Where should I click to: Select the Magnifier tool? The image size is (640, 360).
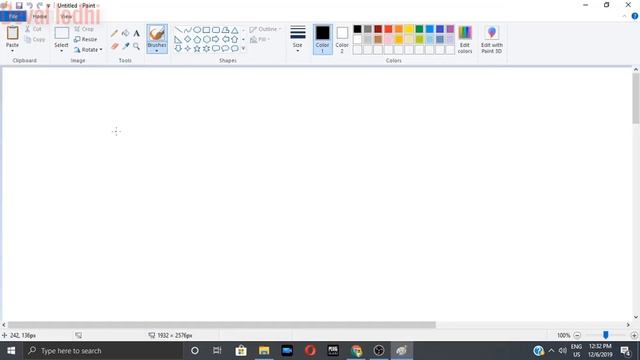pyautogui.click(x=136, y=46)
